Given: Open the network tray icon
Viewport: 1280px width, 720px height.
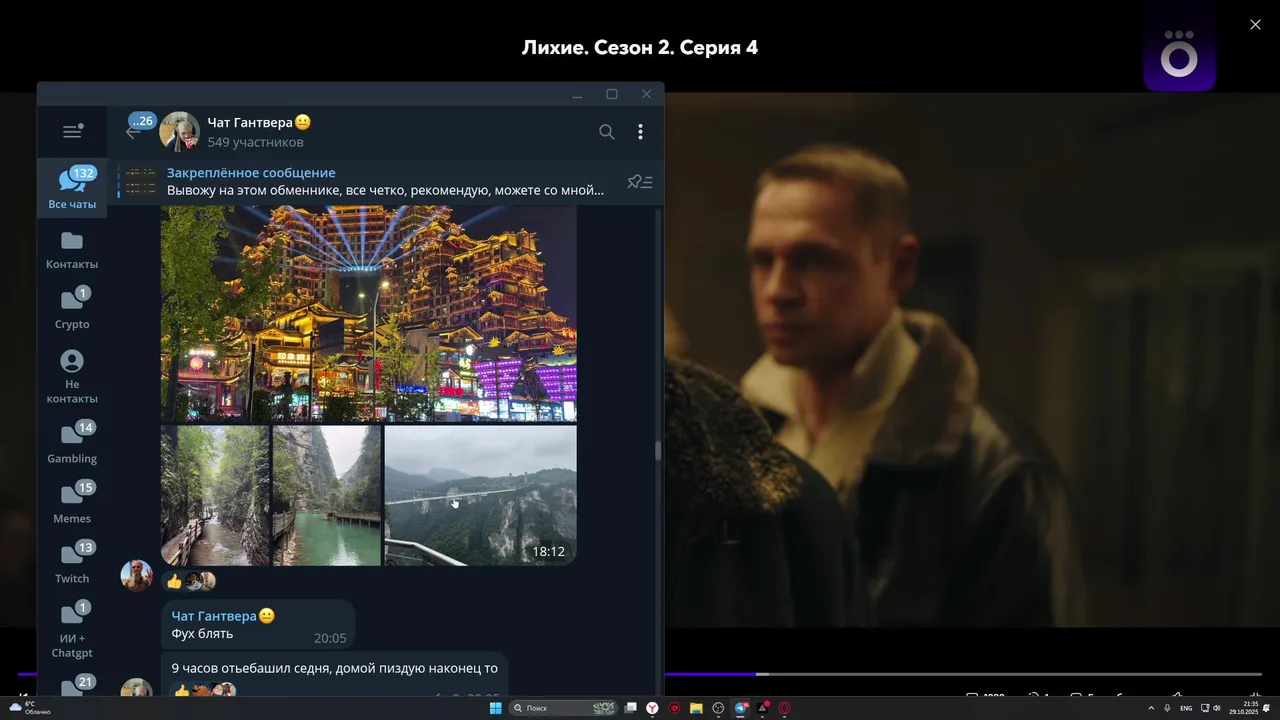Looking at the screenshot, I should (x=1205, y=708).
